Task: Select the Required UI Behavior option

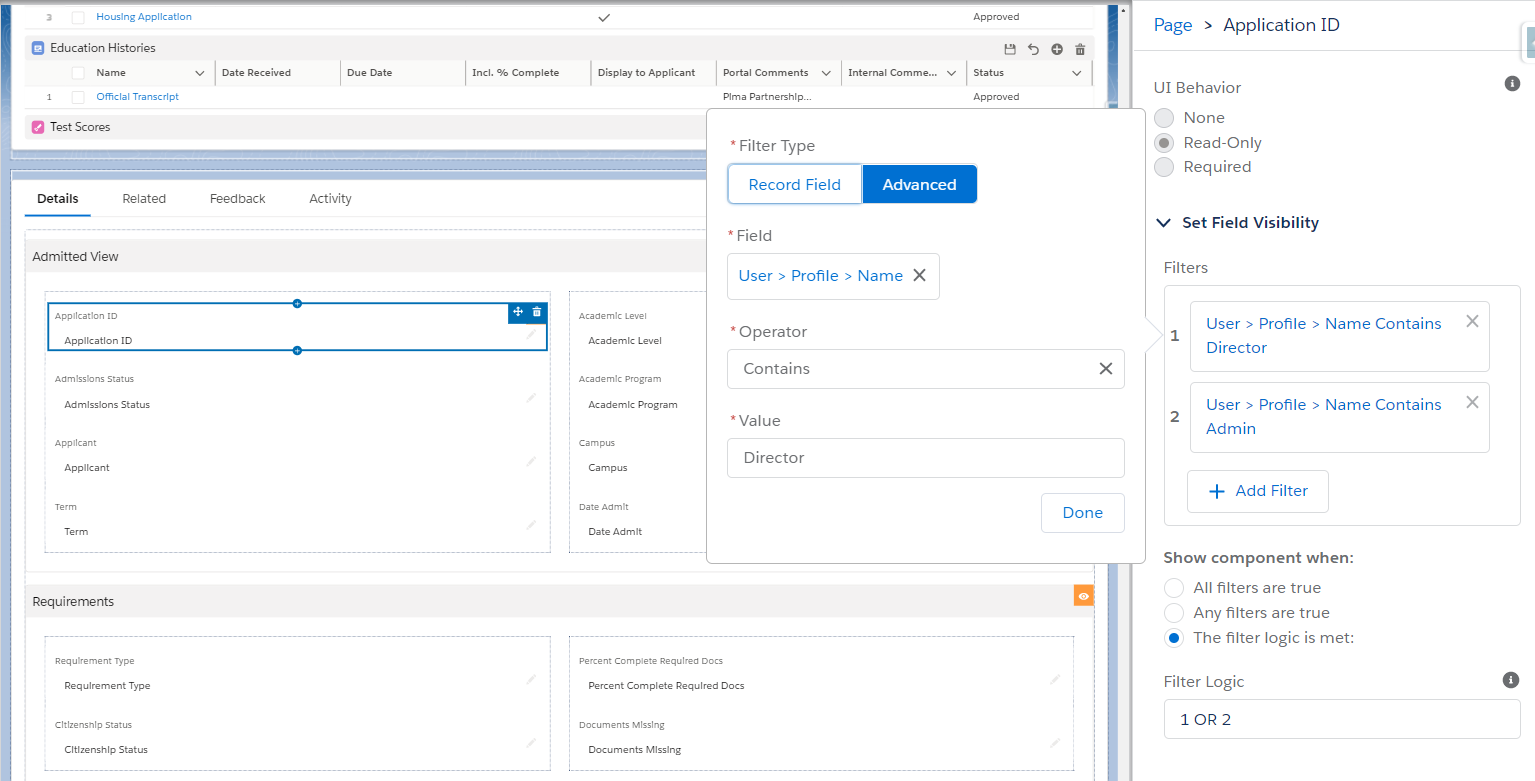Action: click(1164, 167)
